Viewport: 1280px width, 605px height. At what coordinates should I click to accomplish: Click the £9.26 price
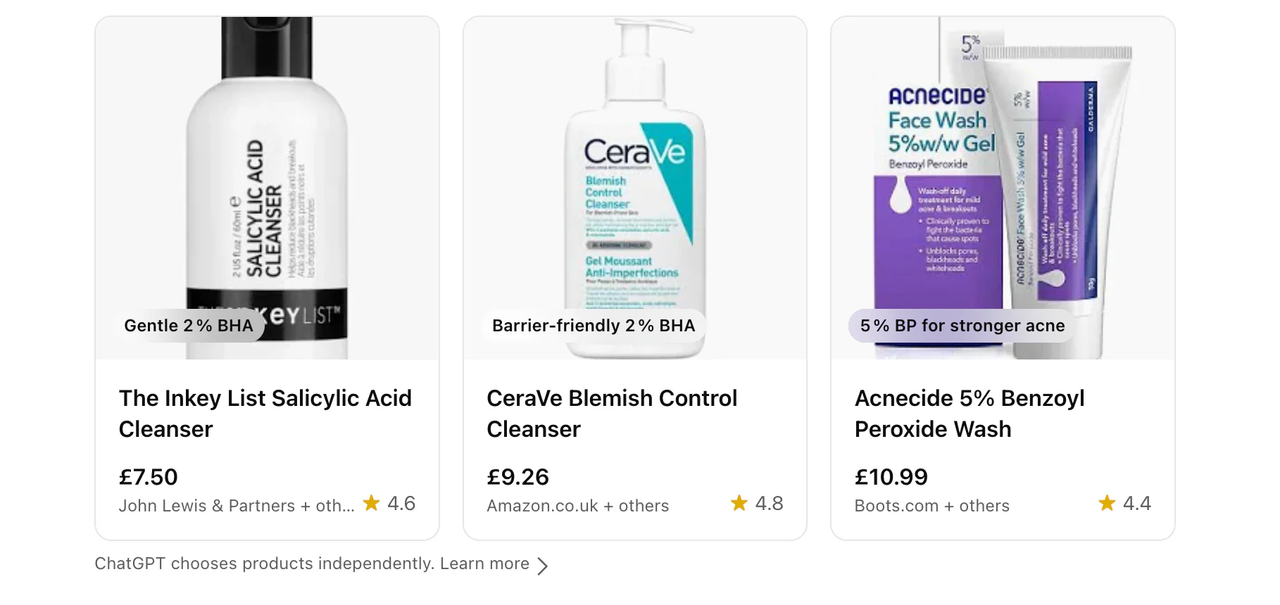click(x=518, y=477)
